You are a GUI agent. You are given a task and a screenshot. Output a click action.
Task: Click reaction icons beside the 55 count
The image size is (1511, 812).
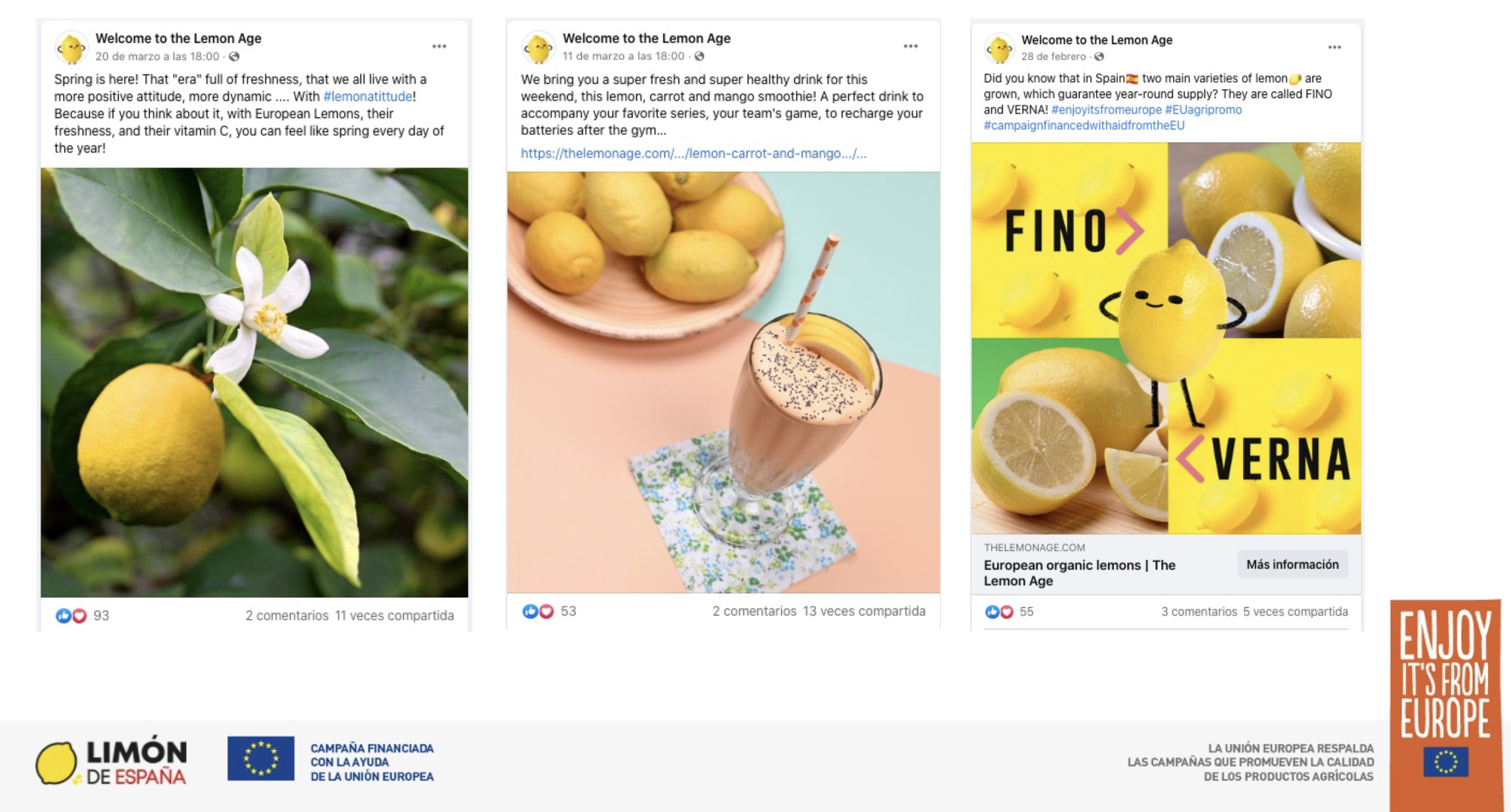(999, 612)
